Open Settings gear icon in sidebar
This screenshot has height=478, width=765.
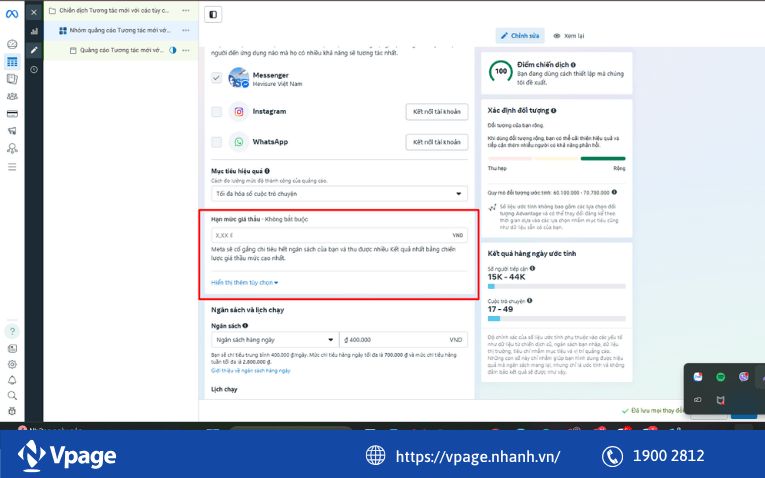pyautogui.click(x=12, y=364)
